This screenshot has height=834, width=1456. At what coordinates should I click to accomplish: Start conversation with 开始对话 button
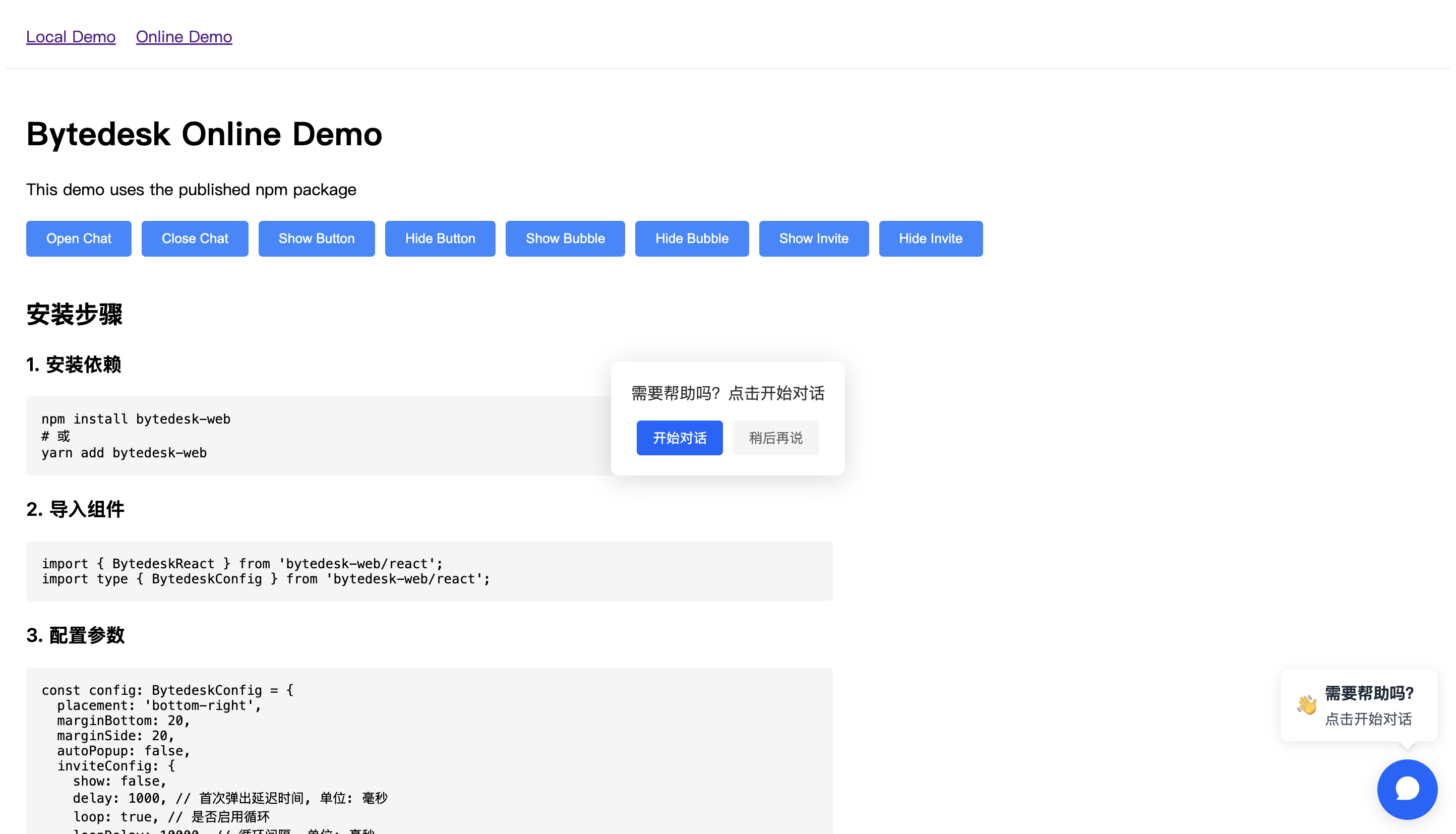pos(679,438)
